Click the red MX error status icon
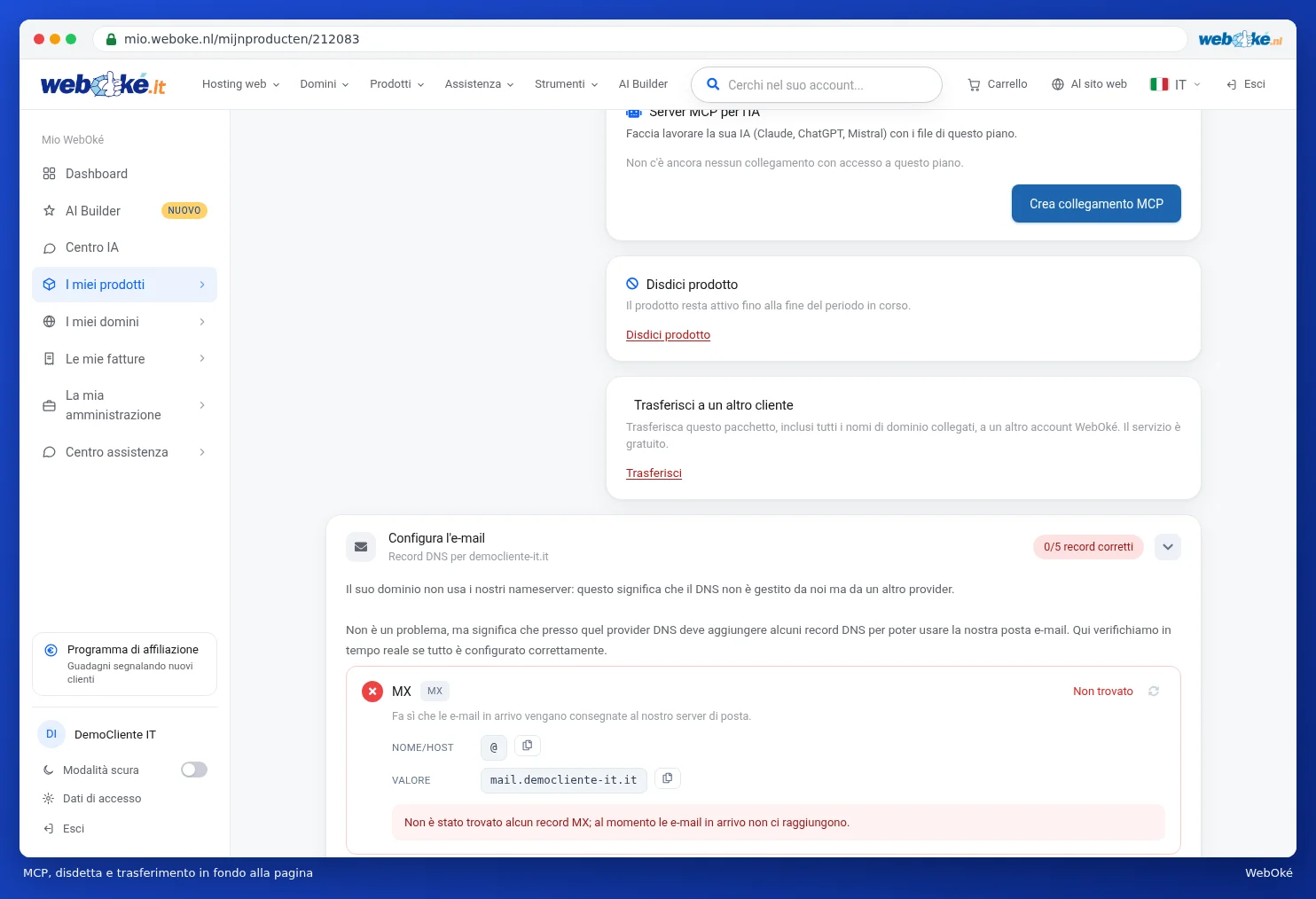This screenshot has height=899, width=1316. click(372, 692)
